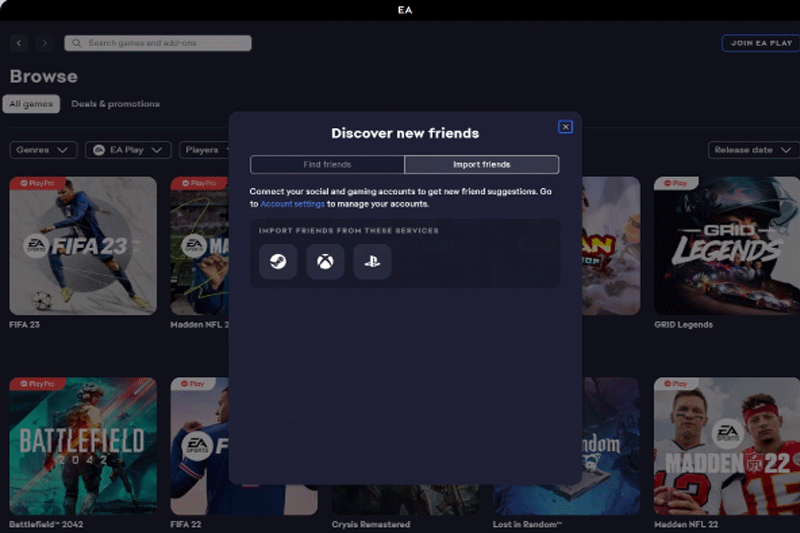Screen dimensions: 800x533
Task: Expand the Genres dropdown
Action: (x=44, y=150)
